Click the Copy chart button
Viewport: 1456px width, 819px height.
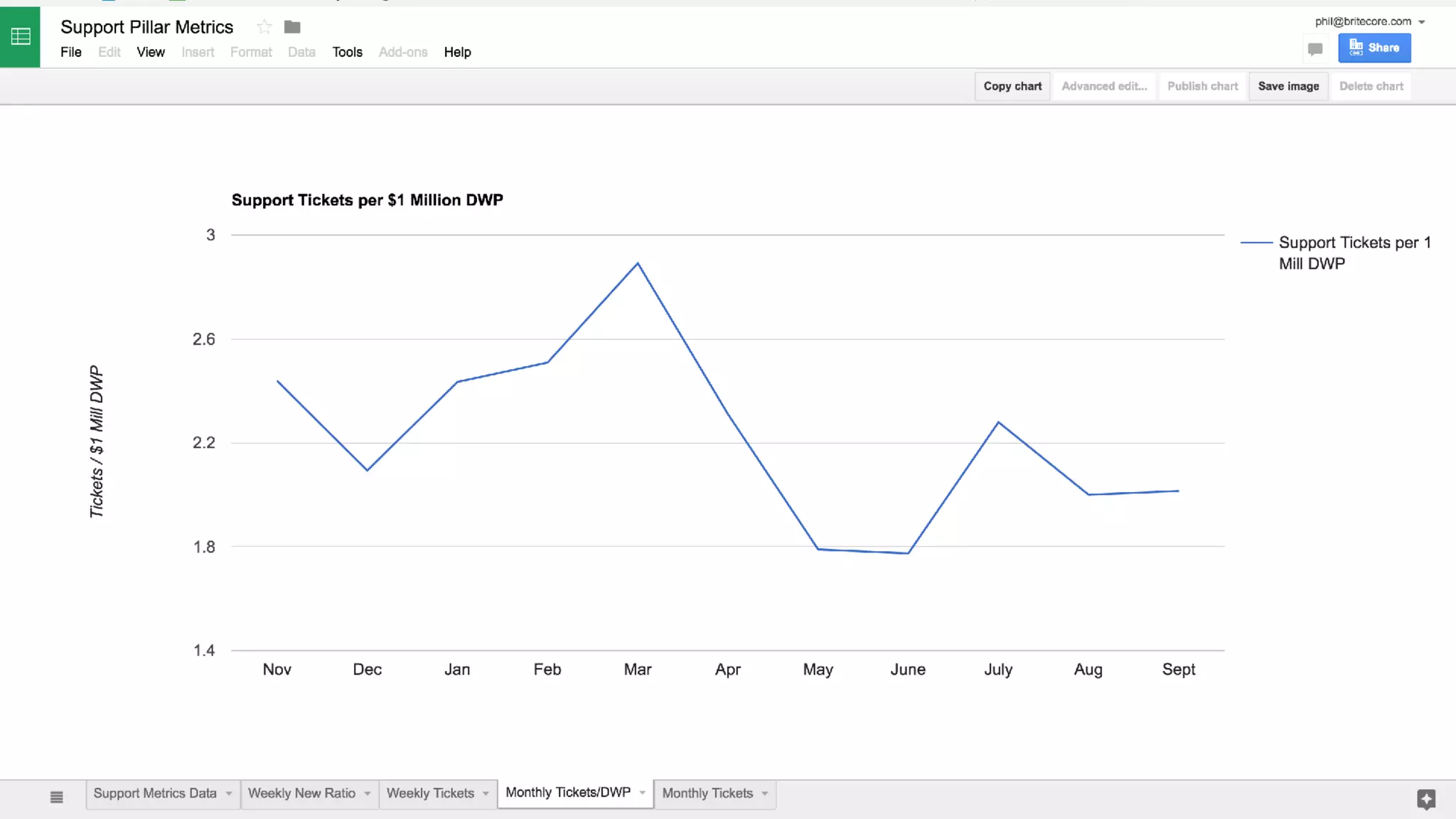coord(1012,86)
